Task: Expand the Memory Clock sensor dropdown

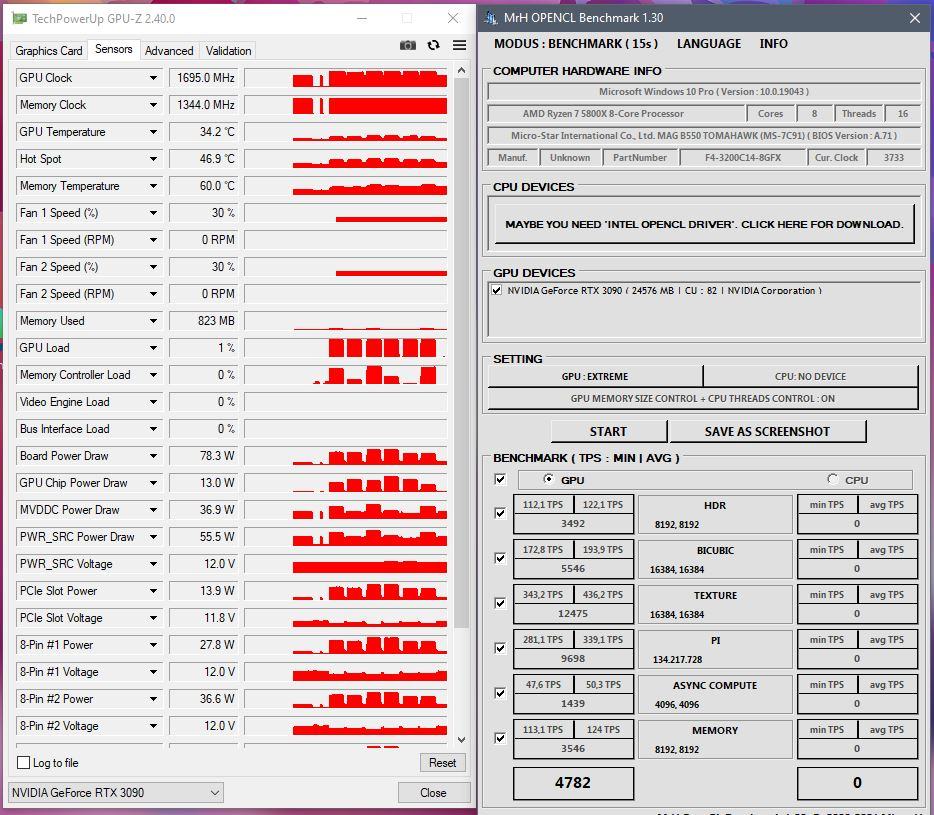Action: coord(153,105)
